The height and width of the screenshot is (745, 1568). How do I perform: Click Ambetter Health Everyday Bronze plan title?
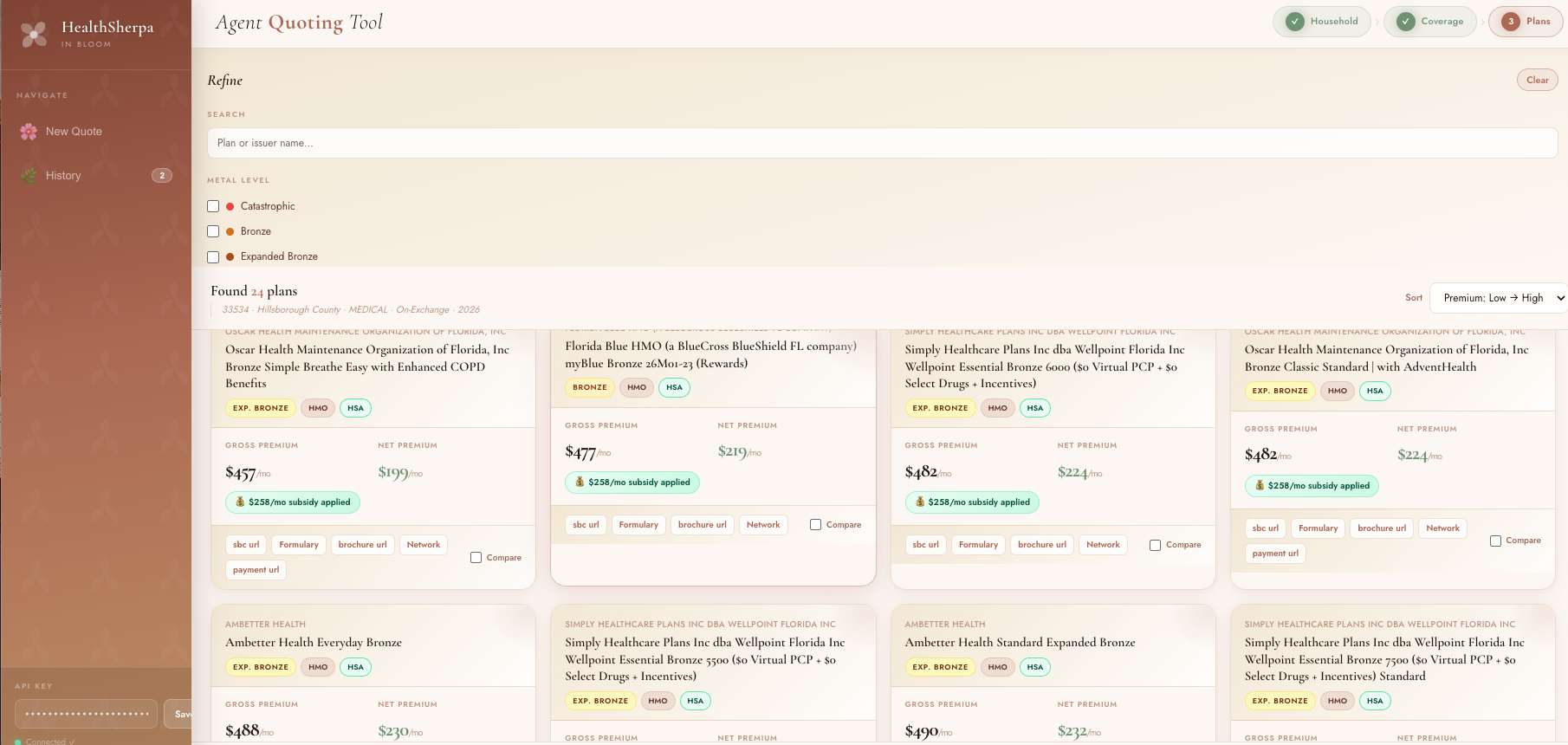[x=314, y=643]
